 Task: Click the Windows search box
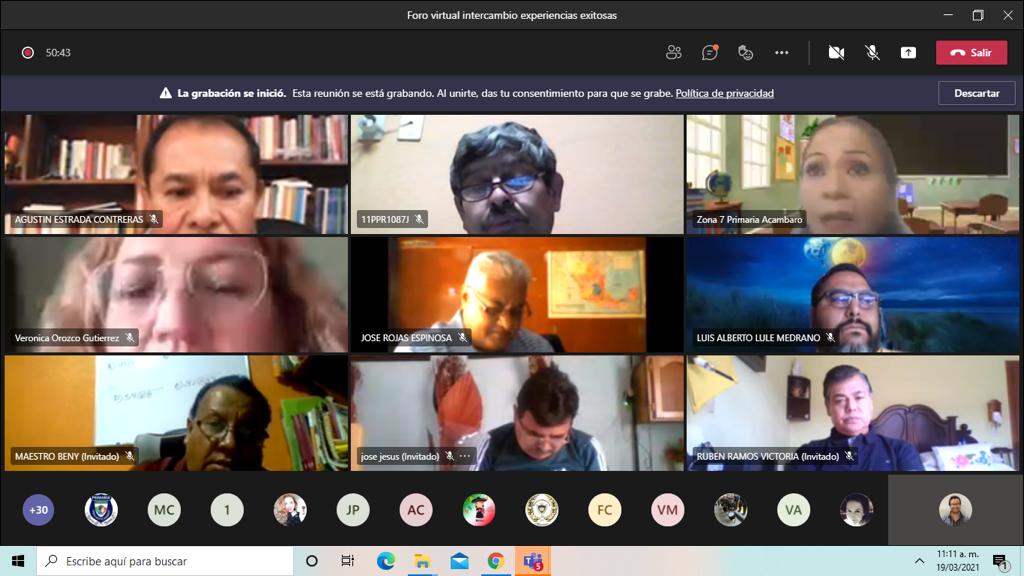click(x=165, y=561)
